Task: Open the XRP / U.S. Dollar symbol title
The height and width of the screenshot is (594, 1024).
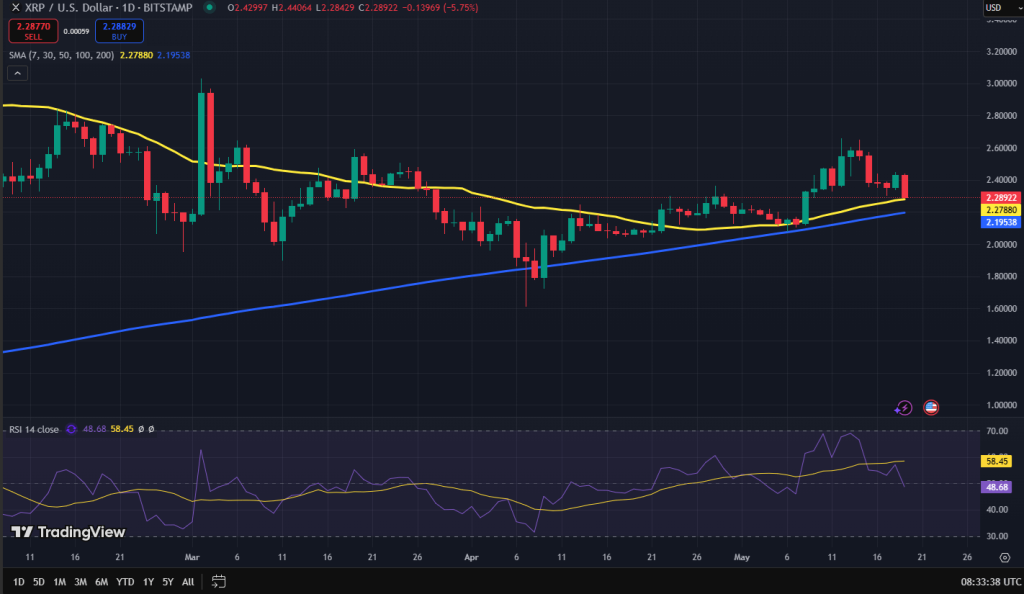Action: [108, 8]
